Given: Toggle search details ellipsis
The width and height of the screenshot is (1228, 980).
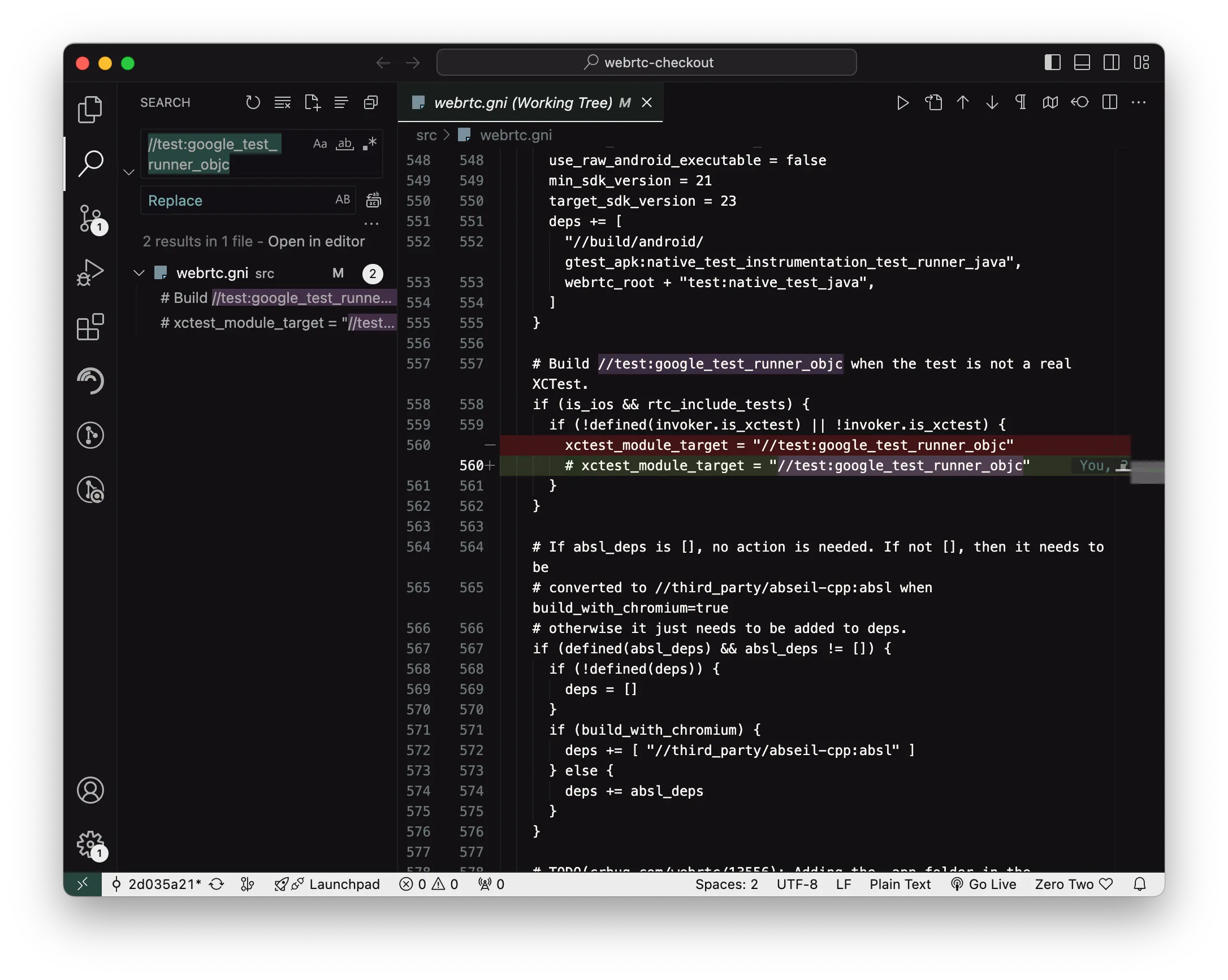Looking at the screenshot, I should (371, 224).
